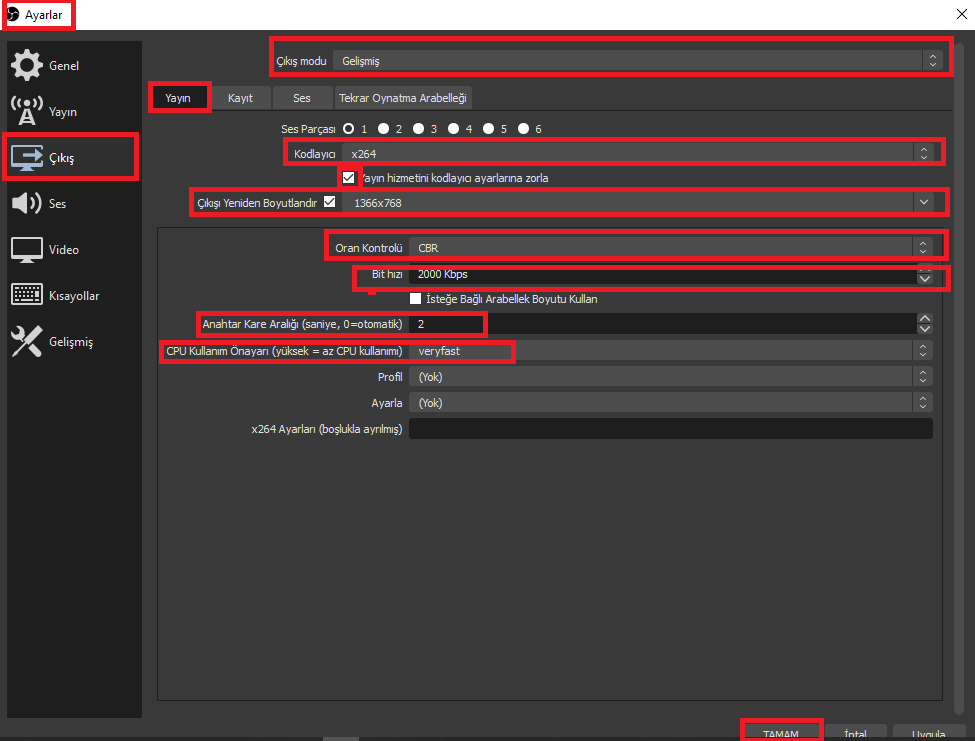Close the Ayarlar window
The image size is (975, 741).
click(x=961, y=14)
